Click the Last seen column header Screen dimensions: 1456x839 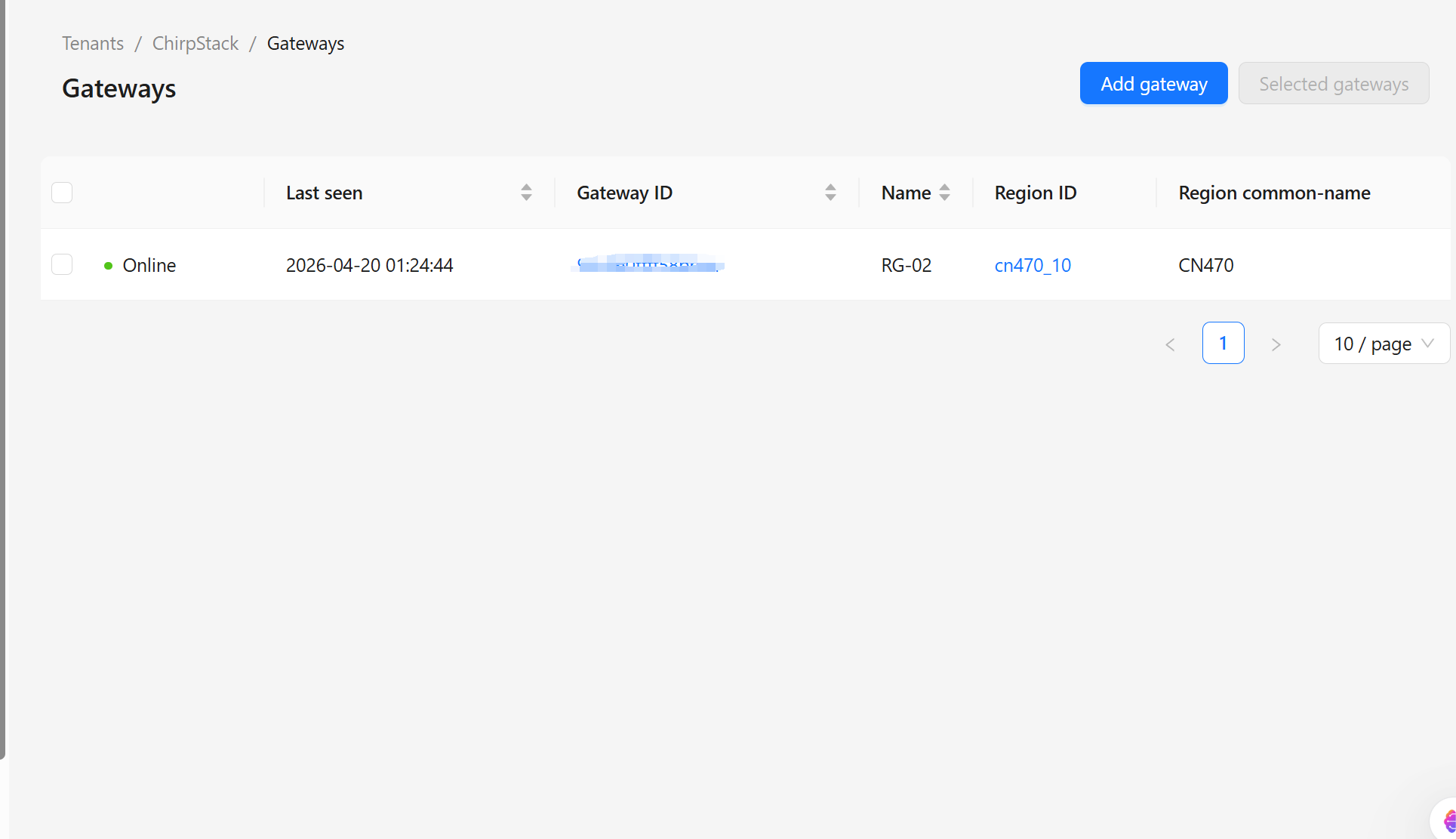[410, 193]
